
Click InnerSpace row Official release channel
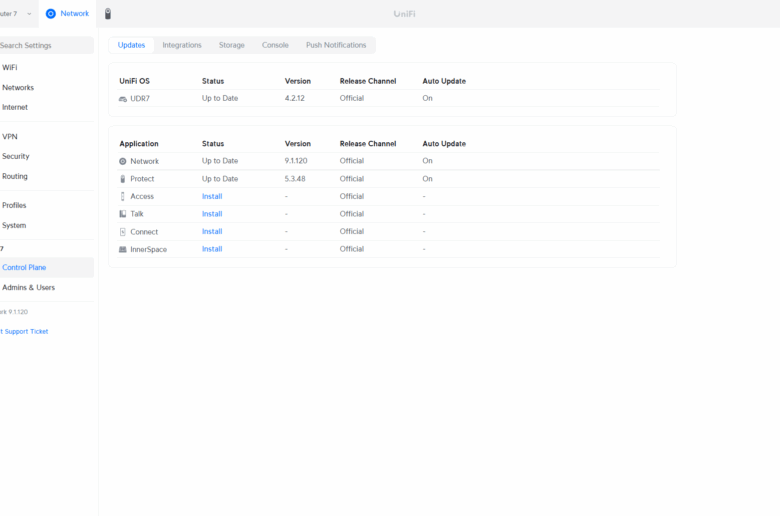[x=352, y=249]
